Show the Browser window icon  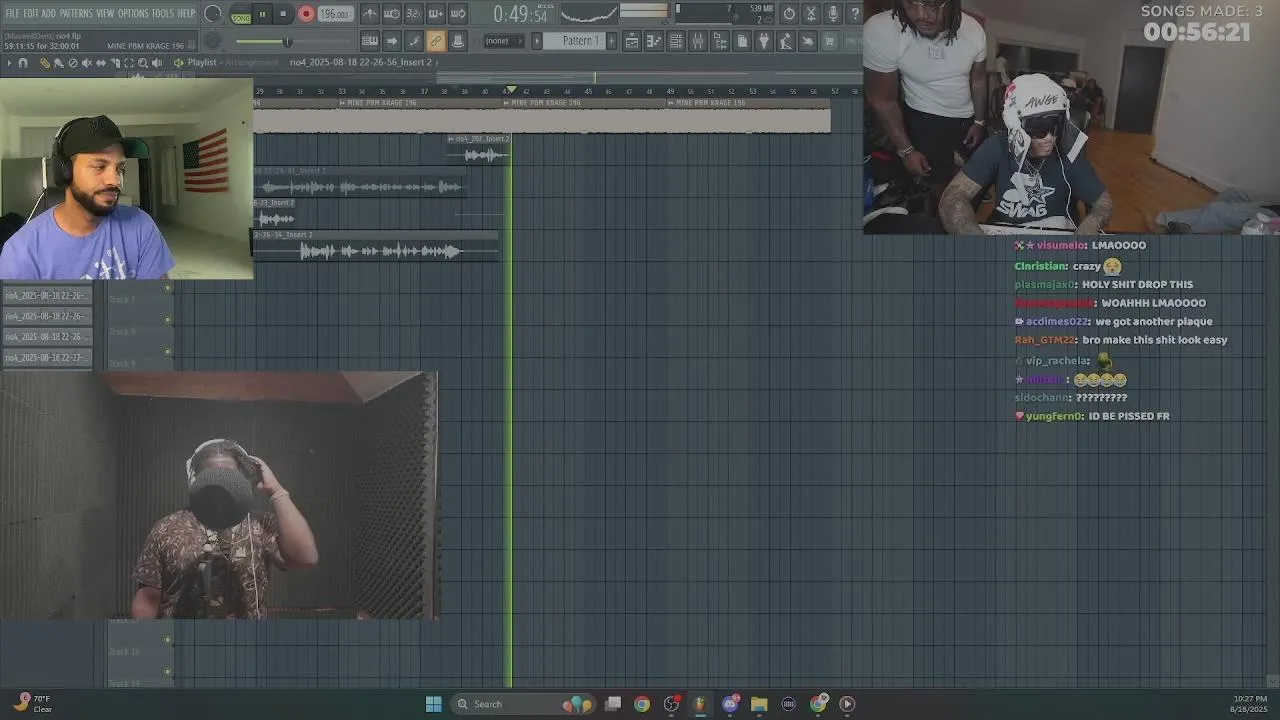pos(720,41)
